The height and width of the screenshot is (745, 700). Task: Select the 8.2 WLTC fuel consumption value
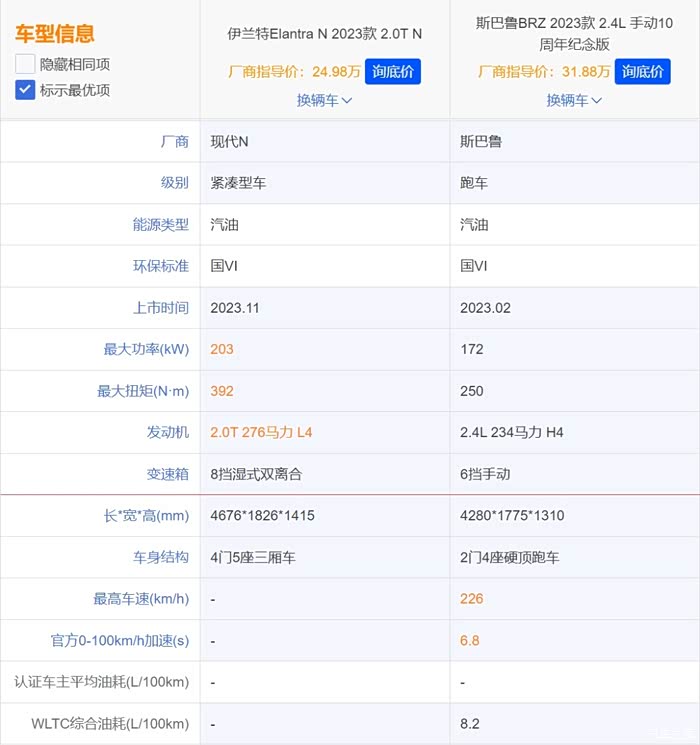[470, 724]
